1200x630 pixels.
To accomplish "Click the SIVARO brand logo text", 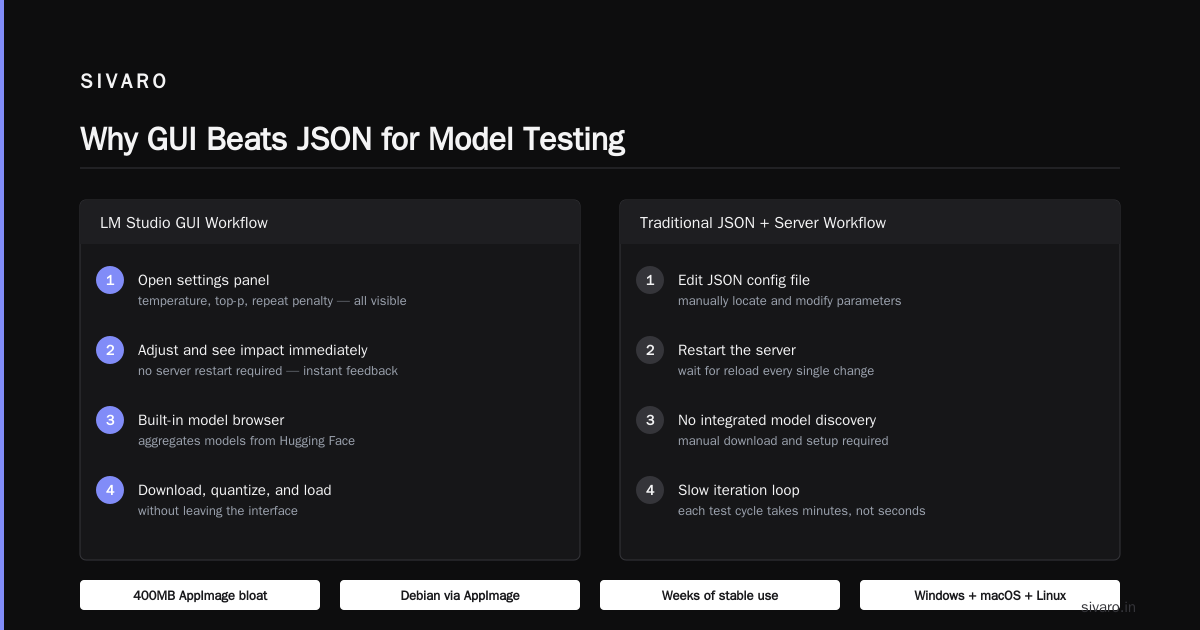I will pyautogui.click(x=124, y=82).
